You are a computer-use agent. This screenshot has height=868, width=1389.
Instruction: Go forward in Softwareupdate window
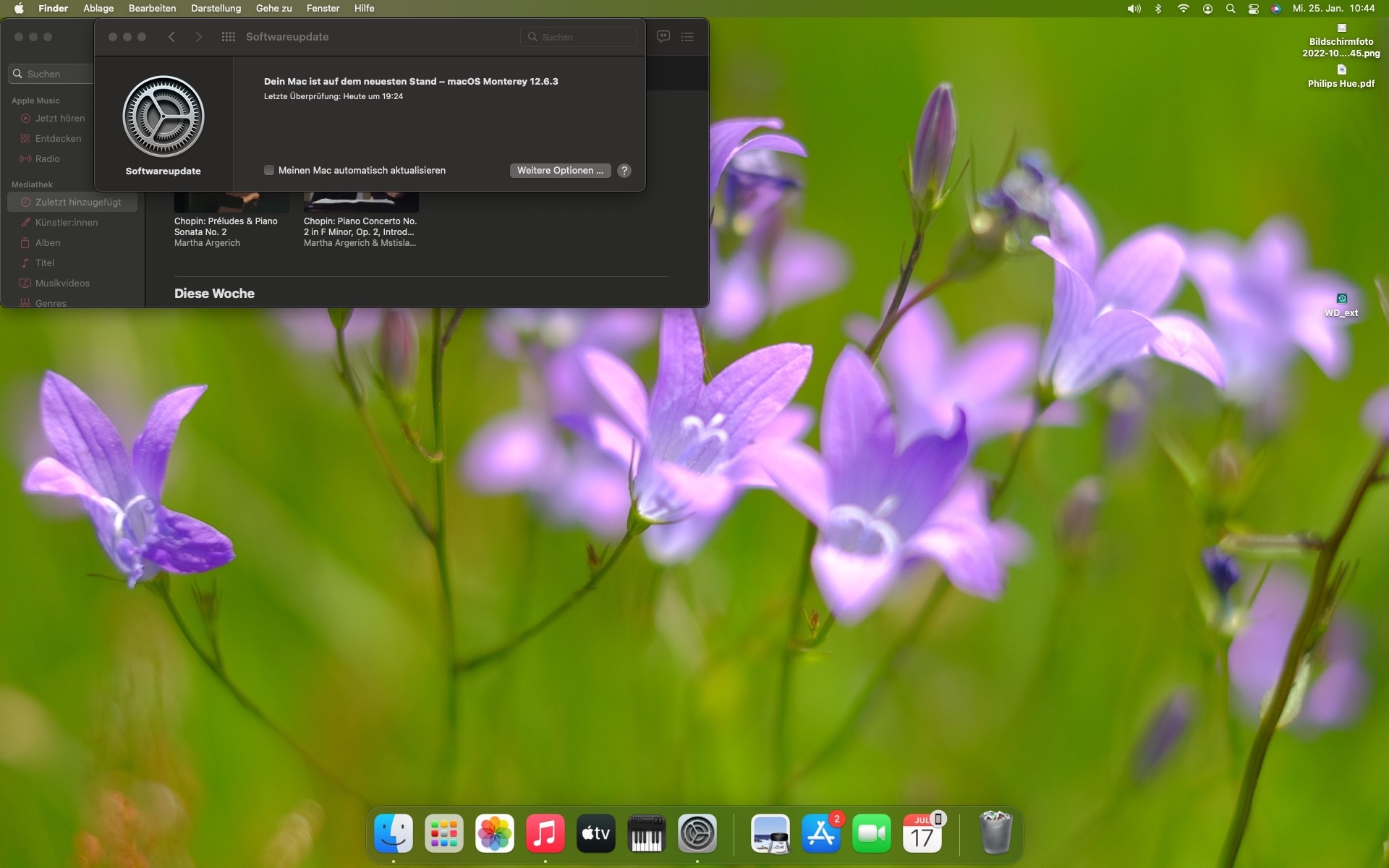coord(199,37)
